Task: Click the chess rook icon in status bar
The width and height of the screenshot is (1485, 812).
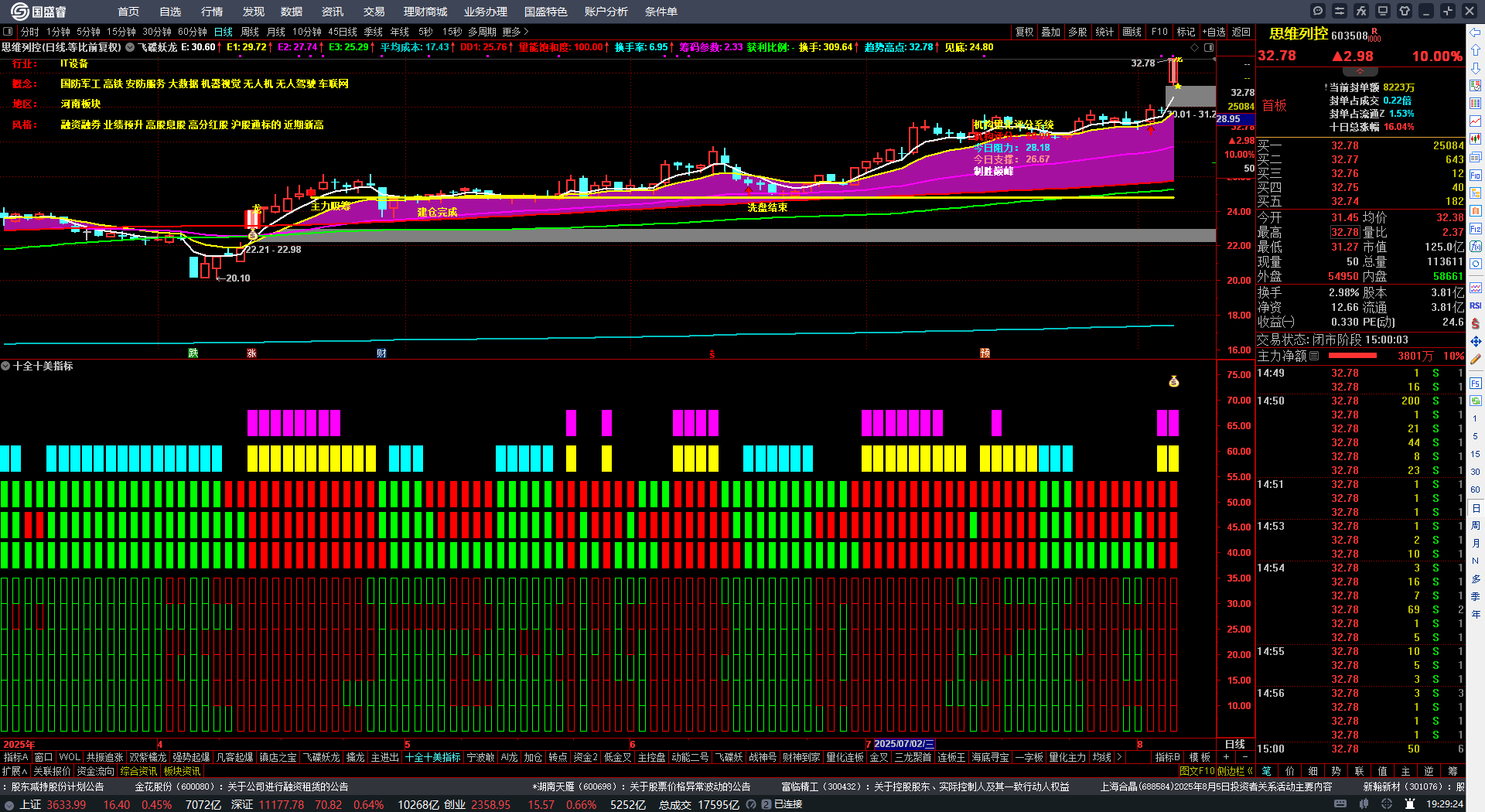Action: [x=1409, y=804]
